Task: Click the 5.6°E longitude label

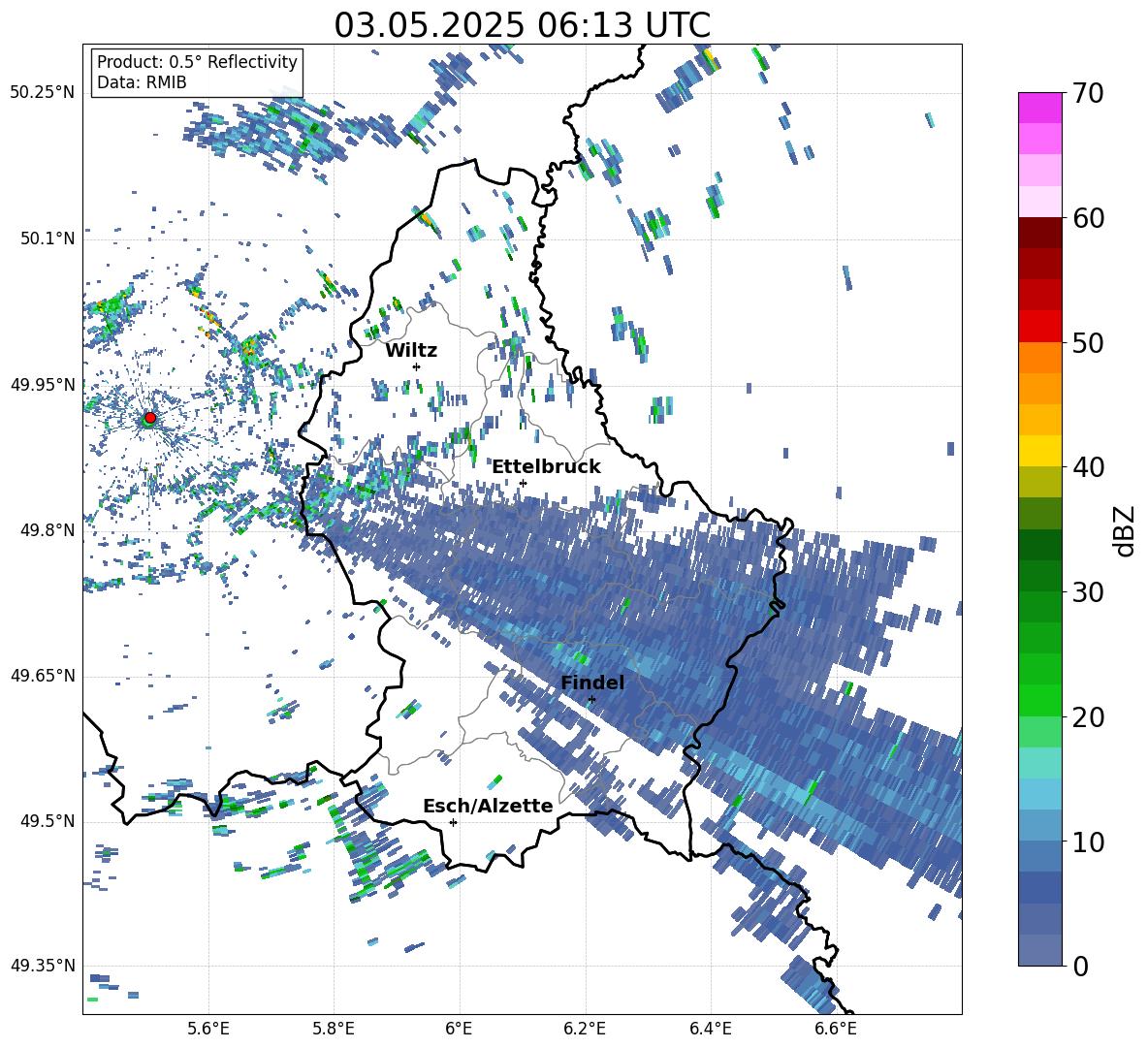Action: [208, 1029]
